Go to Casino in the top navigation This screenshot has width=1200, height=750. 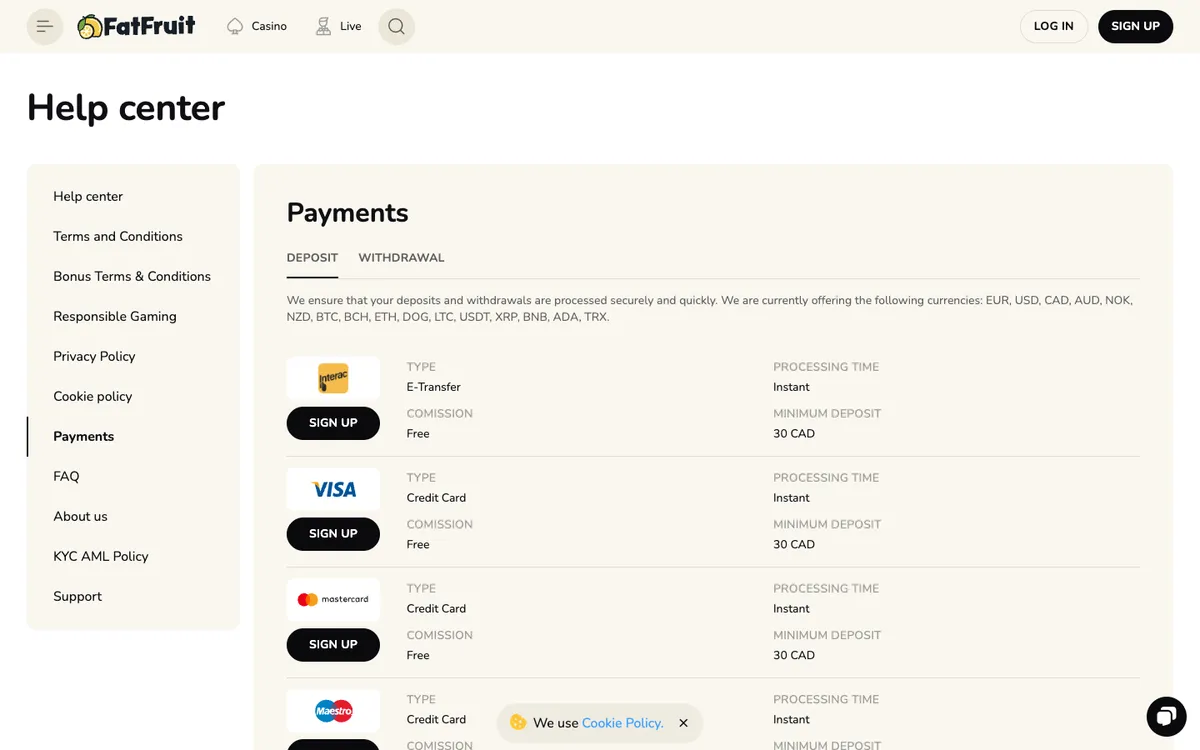tap(257, 26)
